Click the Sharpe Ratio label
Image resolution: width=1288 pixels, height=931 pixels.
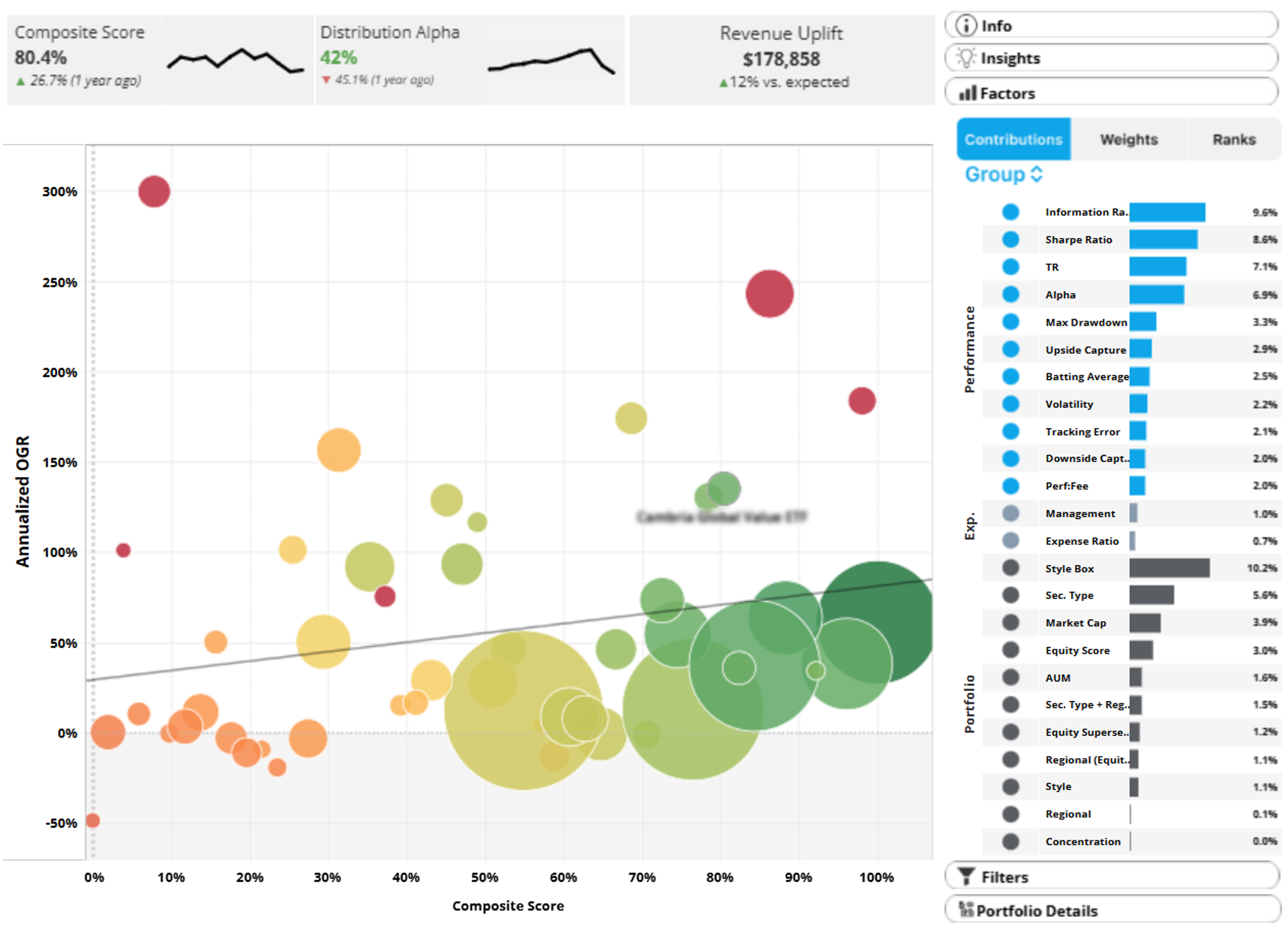pyautogui.click(x=1078, y=239)
